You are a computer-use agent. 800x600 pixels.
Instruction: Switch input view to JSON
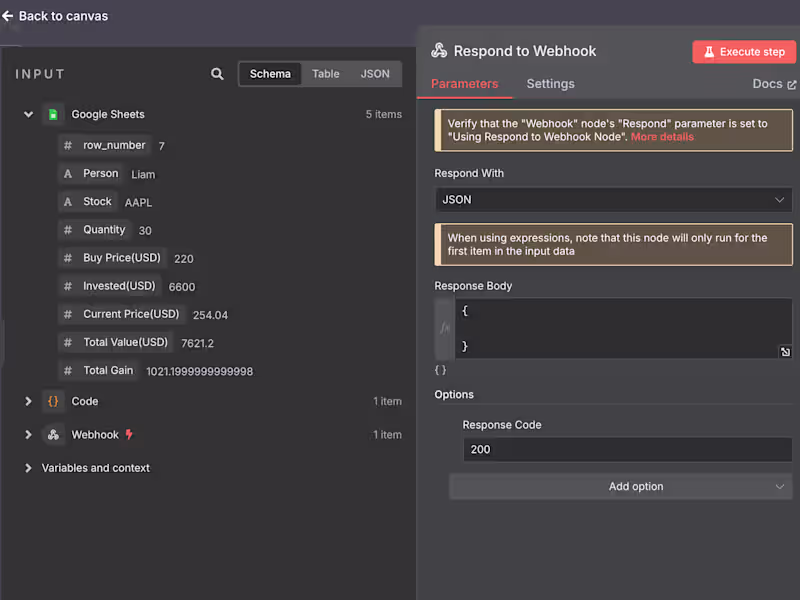(x=375, y=74)
